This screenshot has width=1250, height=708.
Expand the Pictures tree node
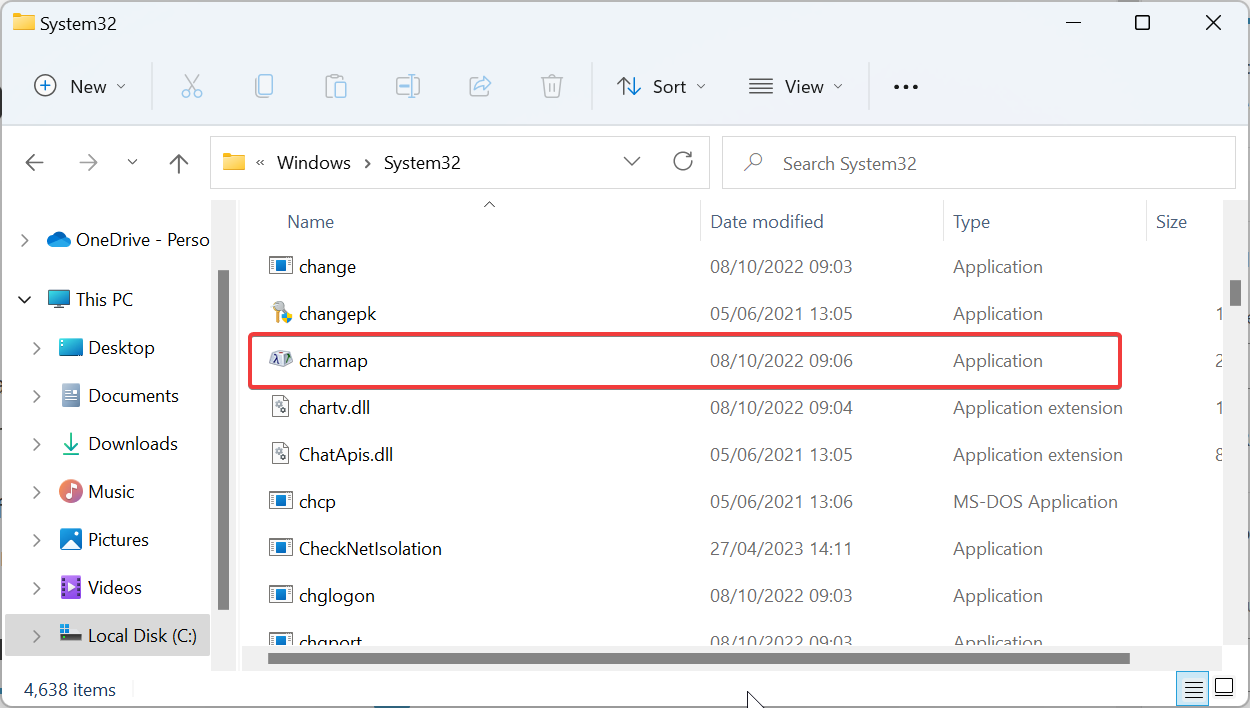[x=37, y=540]
